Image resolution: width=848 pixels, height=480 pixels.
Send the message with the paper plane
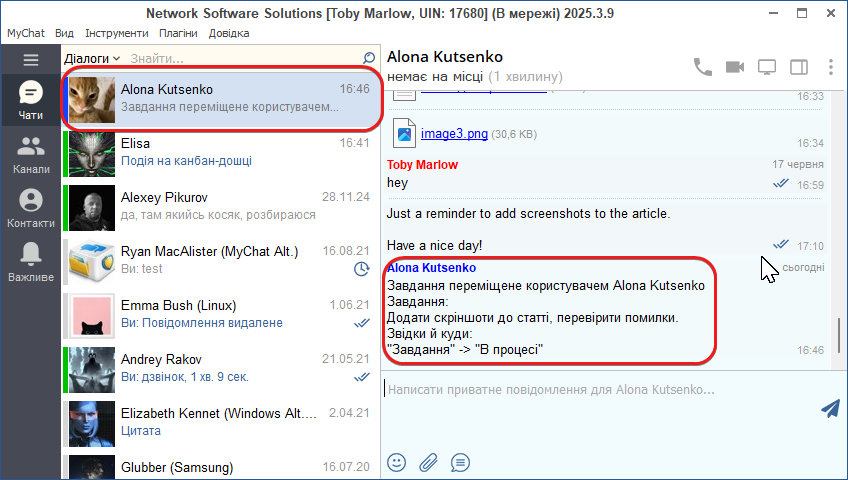coord(829,408)
